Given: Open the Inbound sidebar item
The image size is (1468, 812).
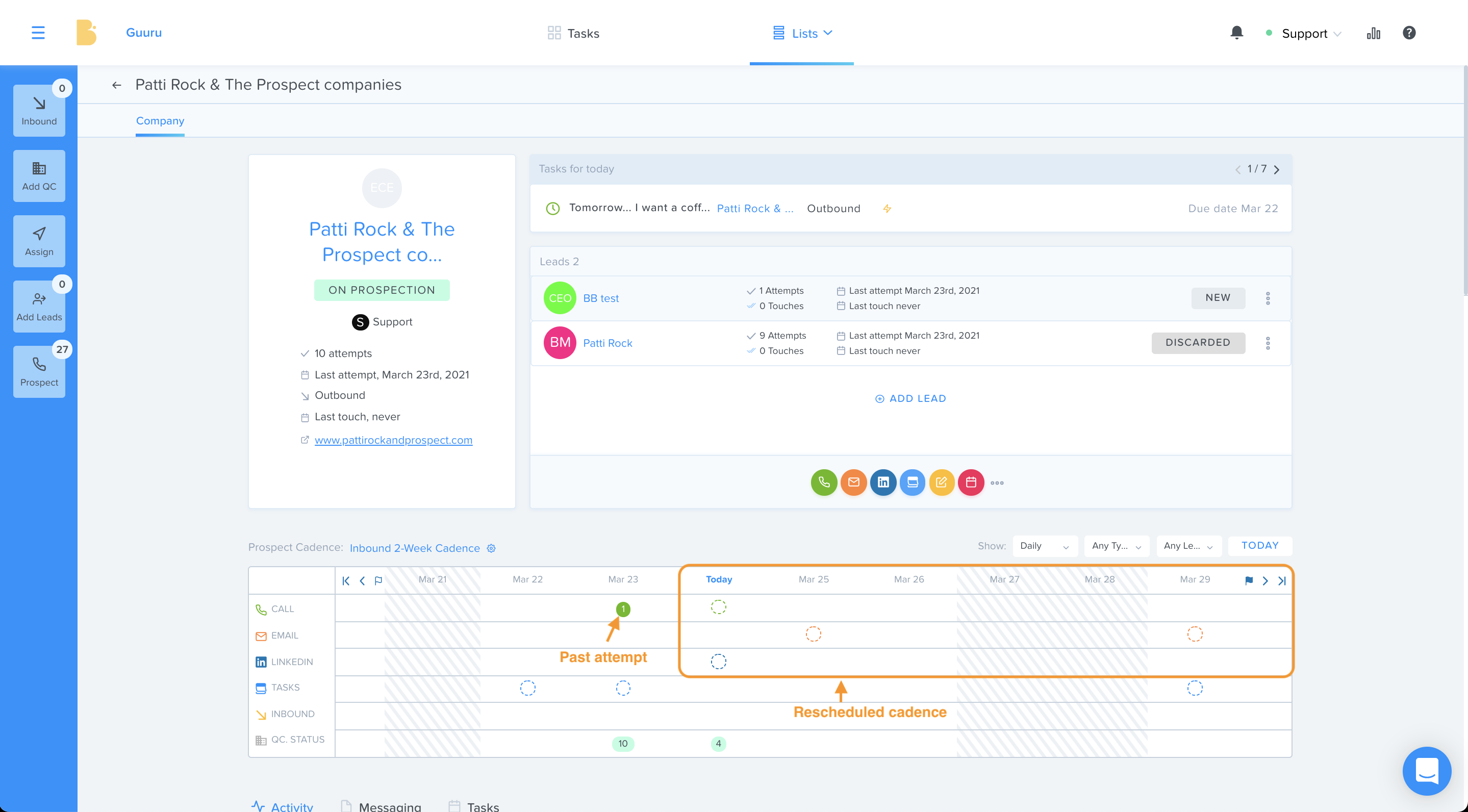Looking at the screenshot, I should pos(39,111).
